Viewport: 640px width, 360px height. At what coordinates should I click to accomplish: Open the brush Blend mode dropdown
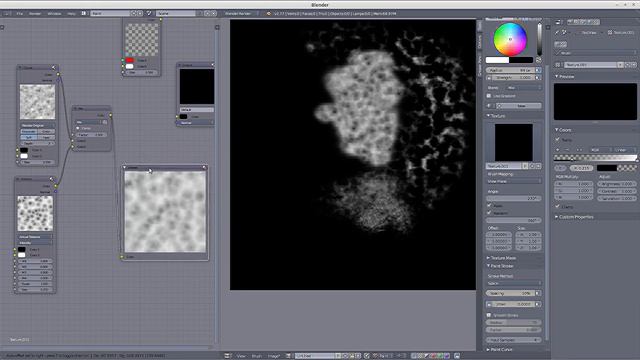[x=524, y=88]
